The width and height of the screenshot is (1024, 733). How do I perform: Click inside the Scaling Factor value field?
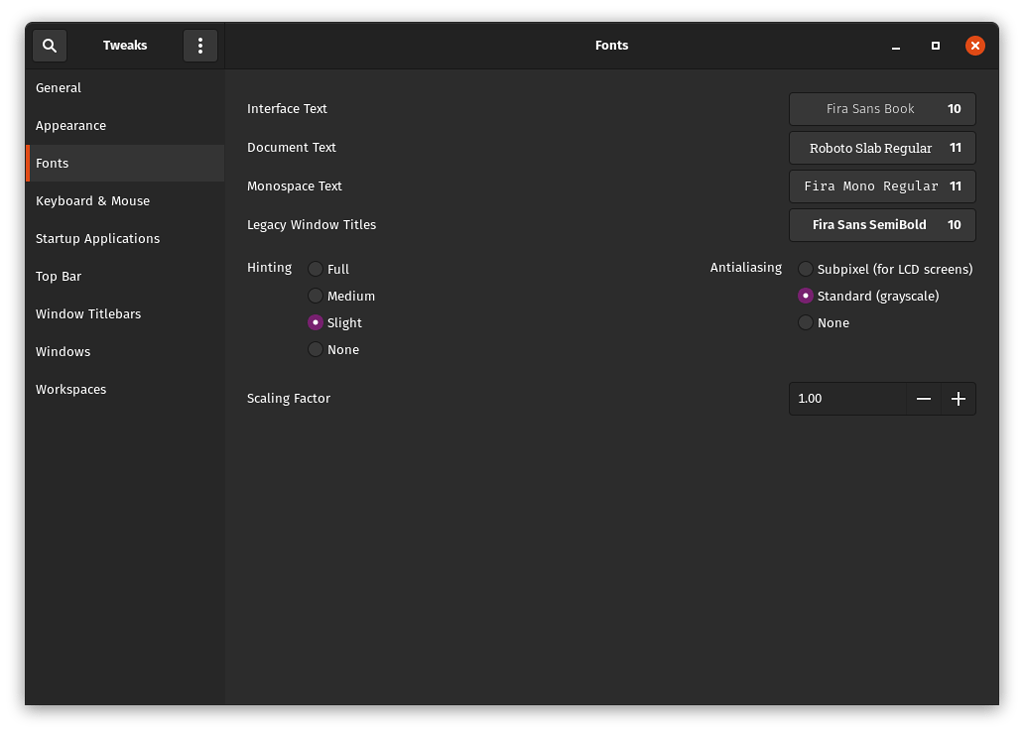(845, 398)
